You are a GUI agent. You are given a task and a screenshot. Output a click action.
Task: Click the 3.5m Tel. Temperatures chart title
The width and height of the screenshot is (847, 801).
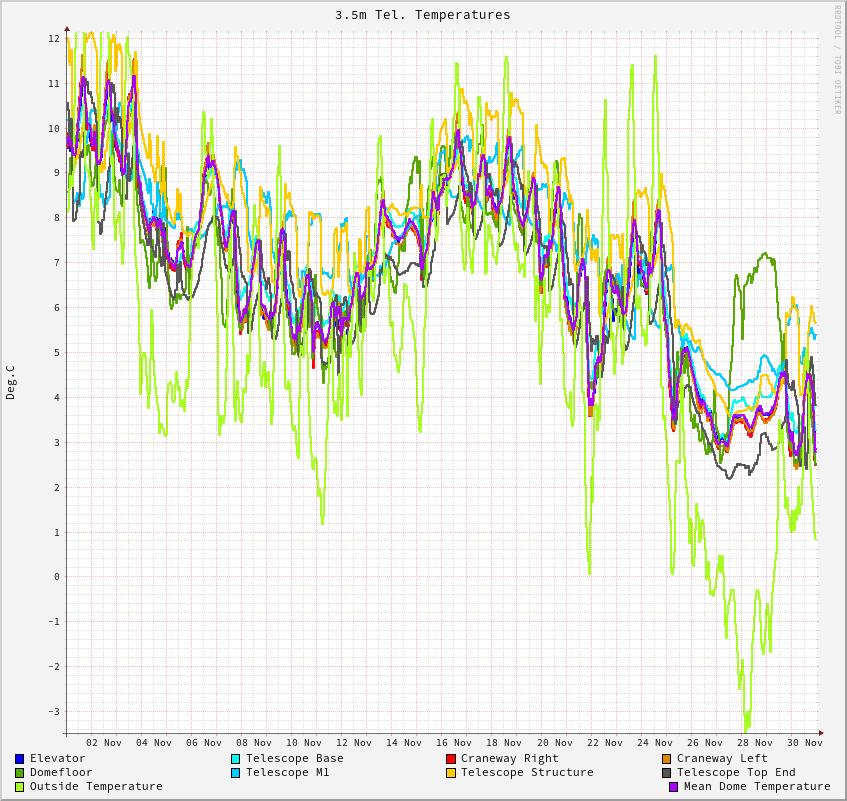(x=422, y=15)
